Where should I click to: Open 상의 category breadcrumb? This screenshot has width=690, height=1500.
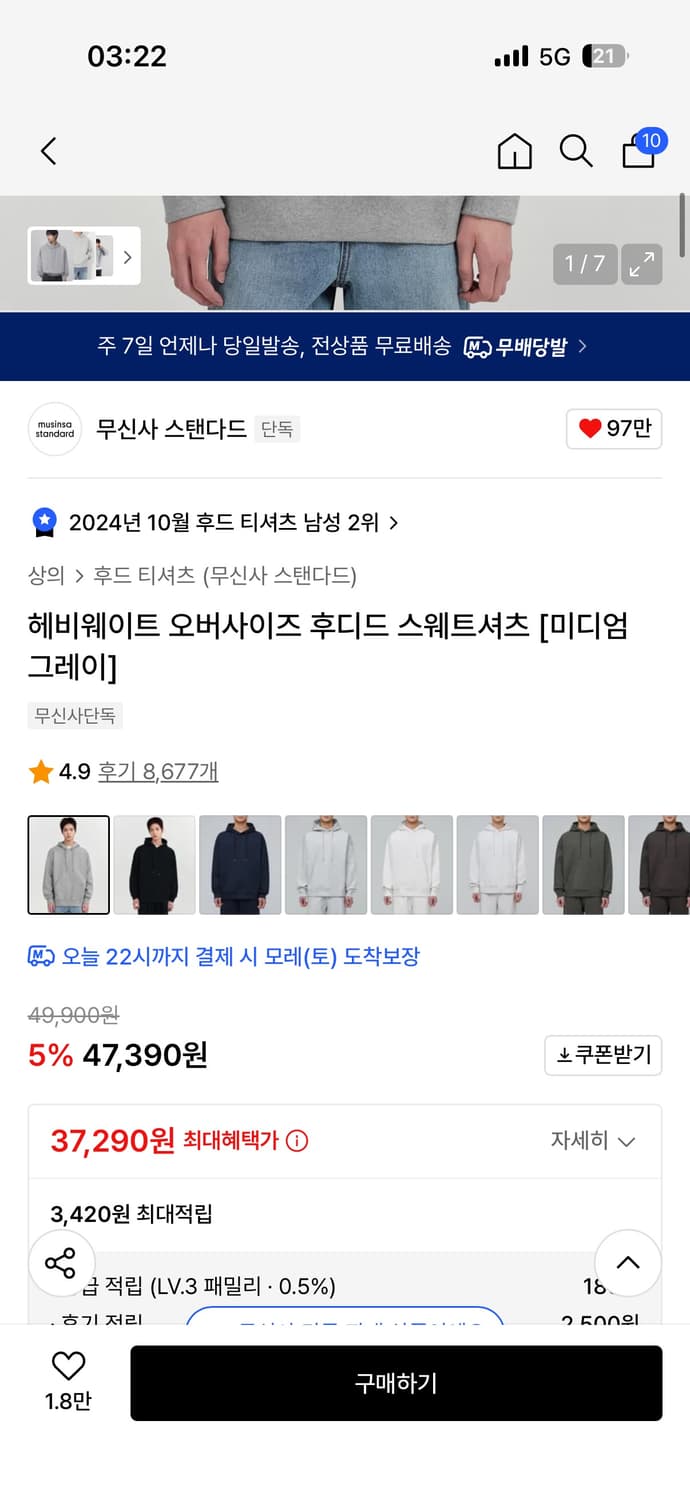(46, 576)
